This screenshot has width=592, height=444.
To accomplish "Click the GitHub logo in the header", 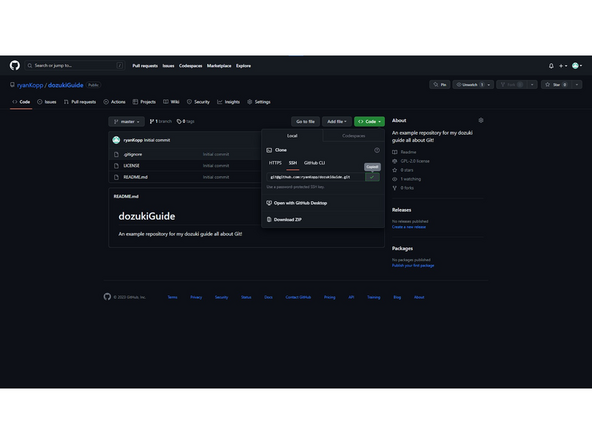I will 15,66.
